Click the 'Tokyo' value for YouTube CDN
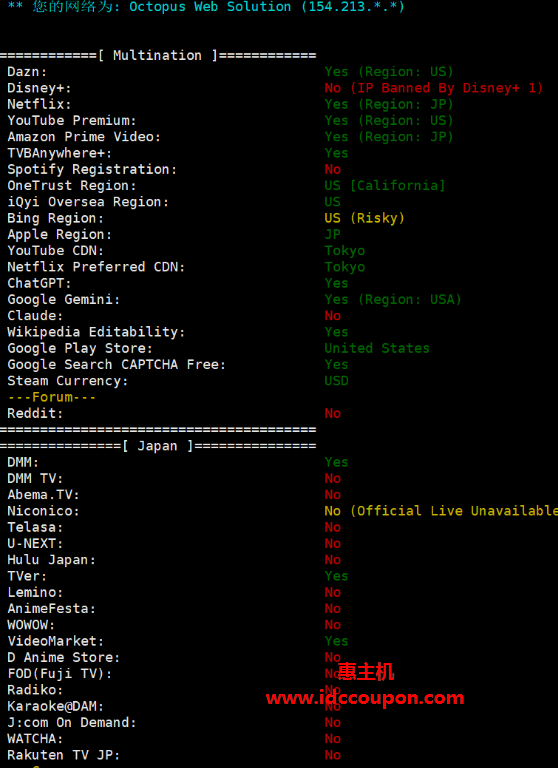558x768 pixels. (344, 251)
